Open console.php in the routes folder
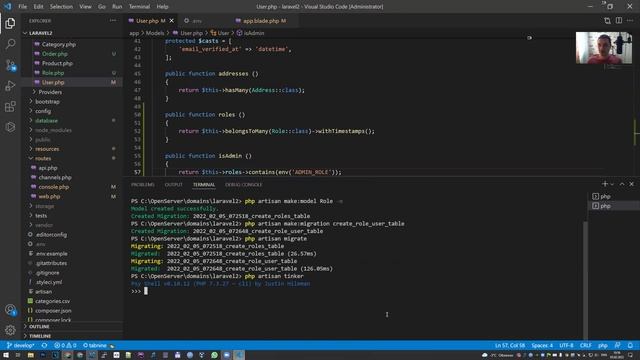Screen dimensions: 640x360 [x=53, y=187]
